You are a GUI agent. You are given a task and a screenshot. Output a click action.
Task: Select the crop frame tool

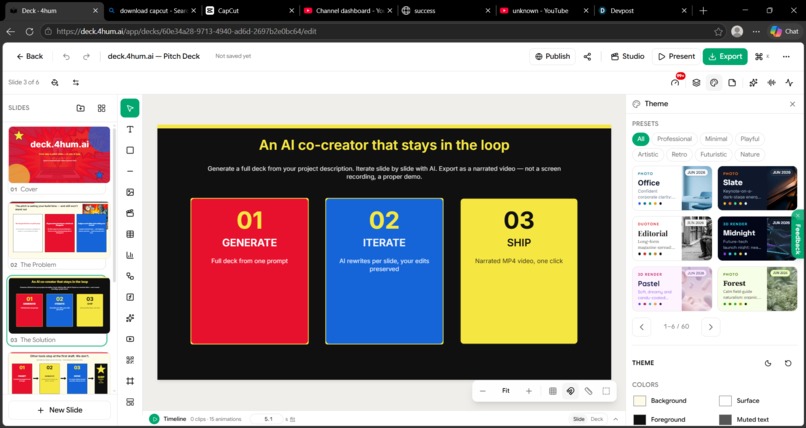click(x=130, y=381)
